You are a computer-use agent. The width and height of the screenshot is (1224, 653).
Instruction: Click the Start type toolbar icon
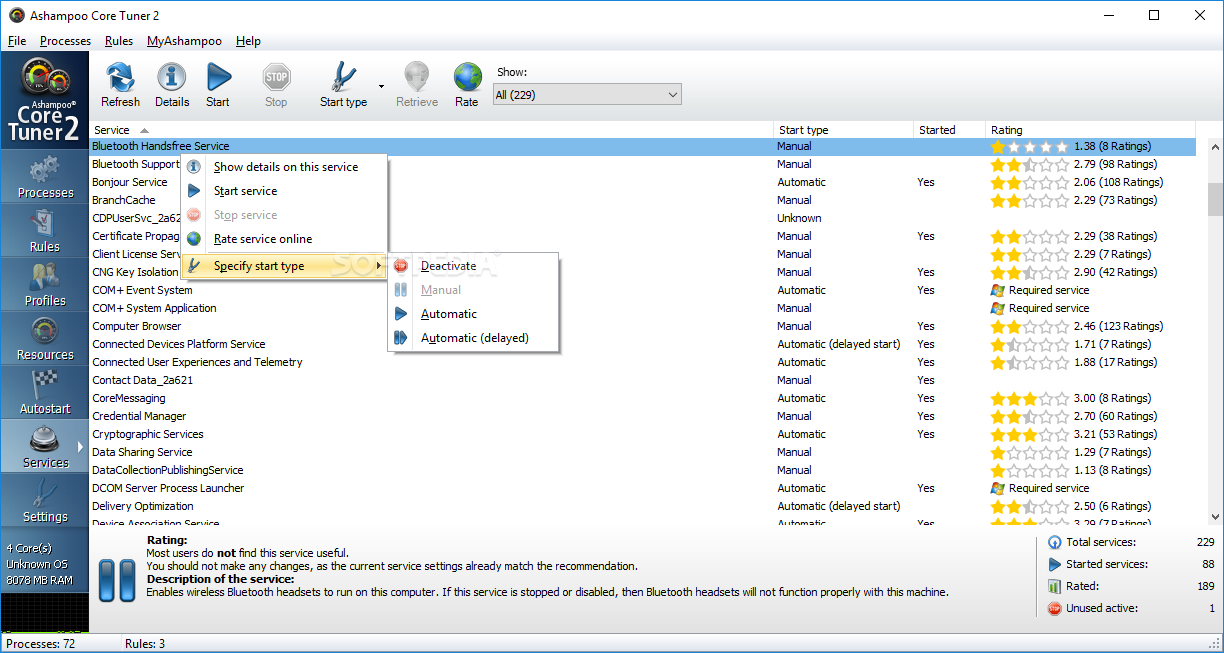click(x=343, y=85)
